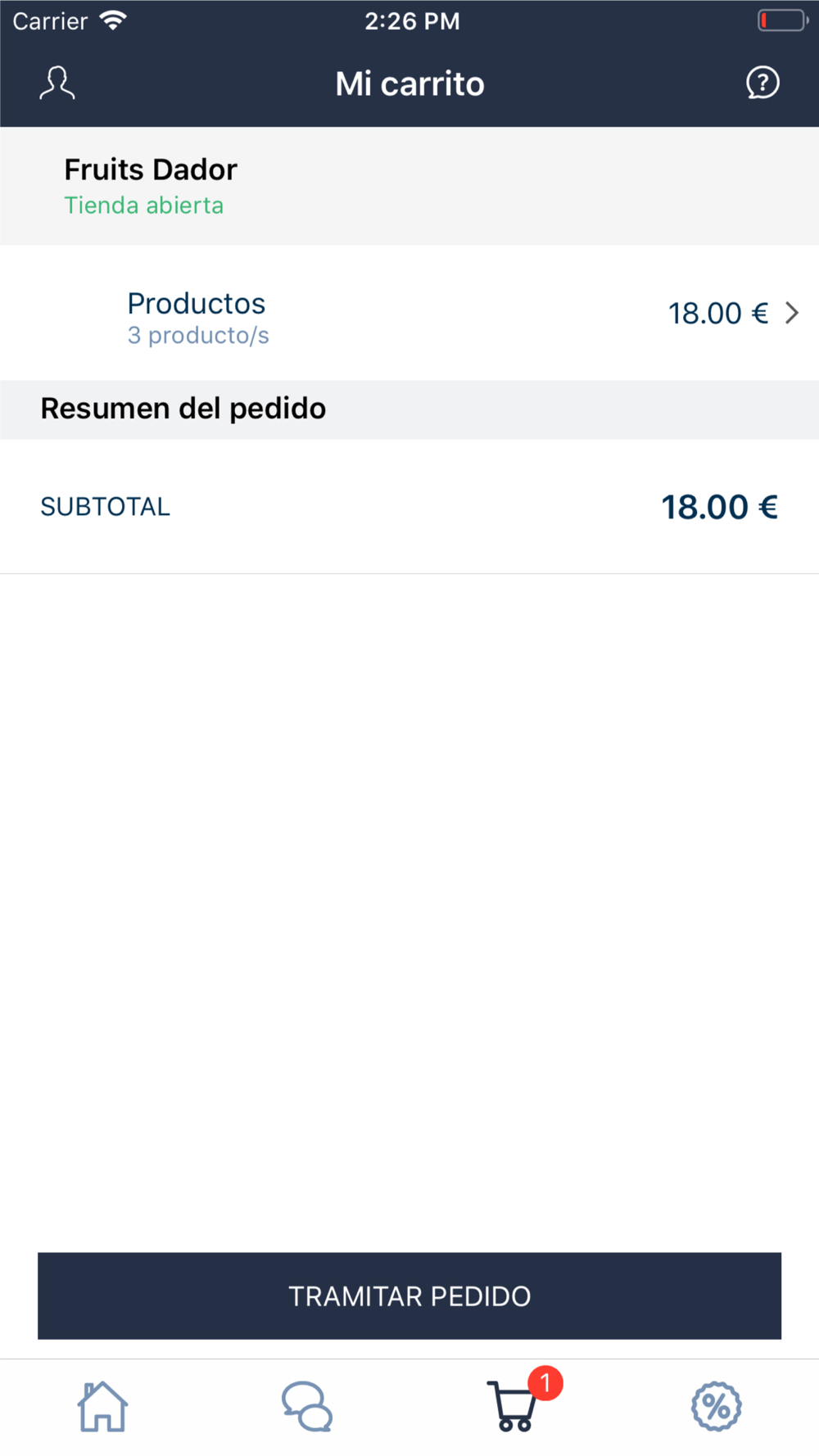Open the chat messages tab icon
The width and height of the screenshot is (819, 1456).
[307, 1406]
